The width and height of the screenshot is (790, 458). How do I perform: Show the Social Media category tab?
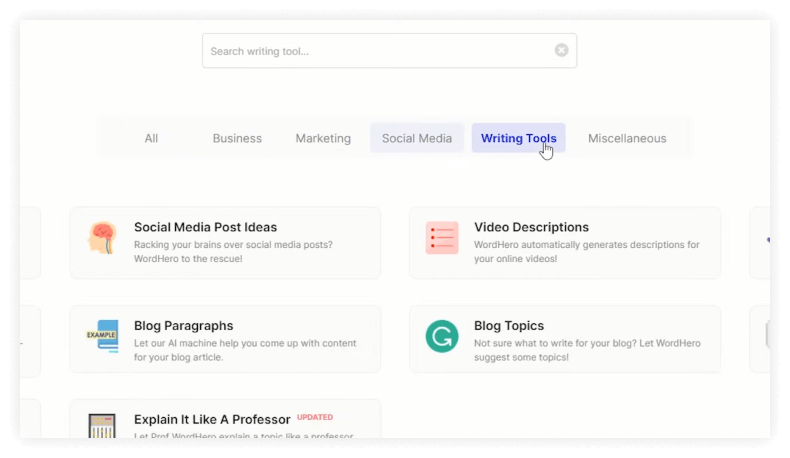point(417,138)
